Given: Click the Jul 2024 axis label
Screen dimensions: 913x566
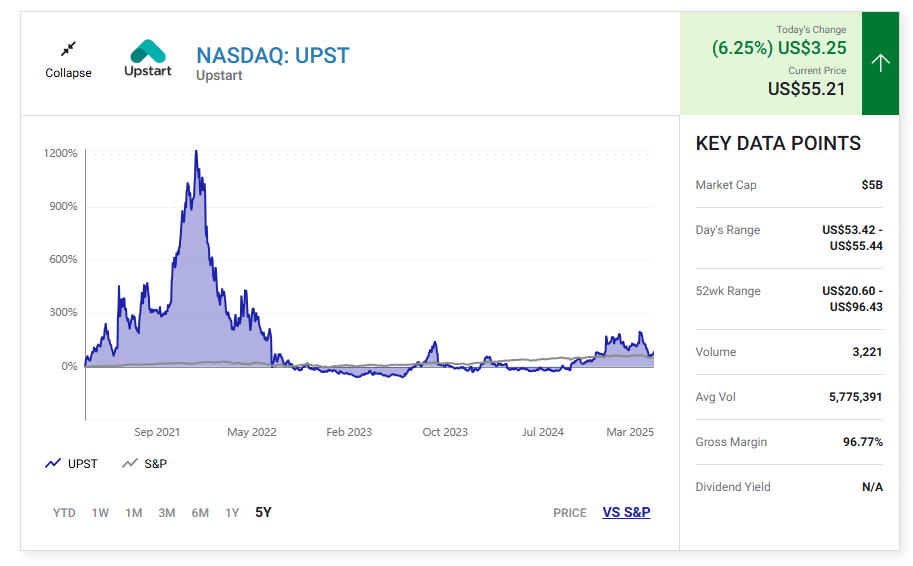Looking at the screenshot, I should pyautogui.click(x=543, y=432).
